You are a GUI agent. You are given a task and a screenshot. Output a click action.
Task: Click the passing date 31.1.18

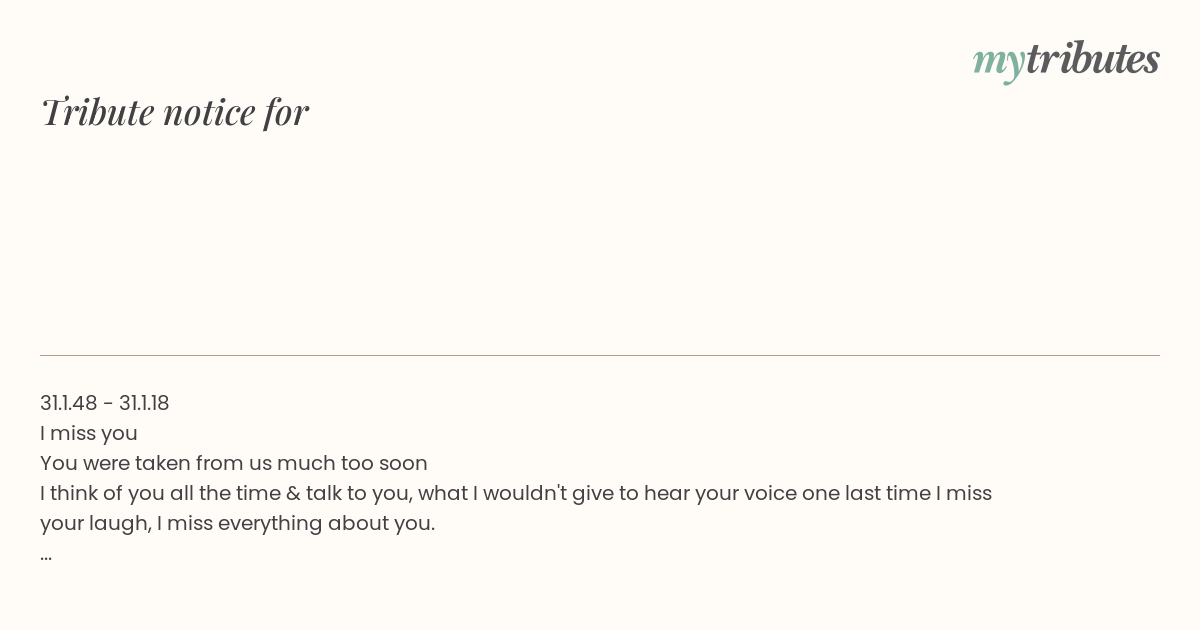tap(144, 403)
